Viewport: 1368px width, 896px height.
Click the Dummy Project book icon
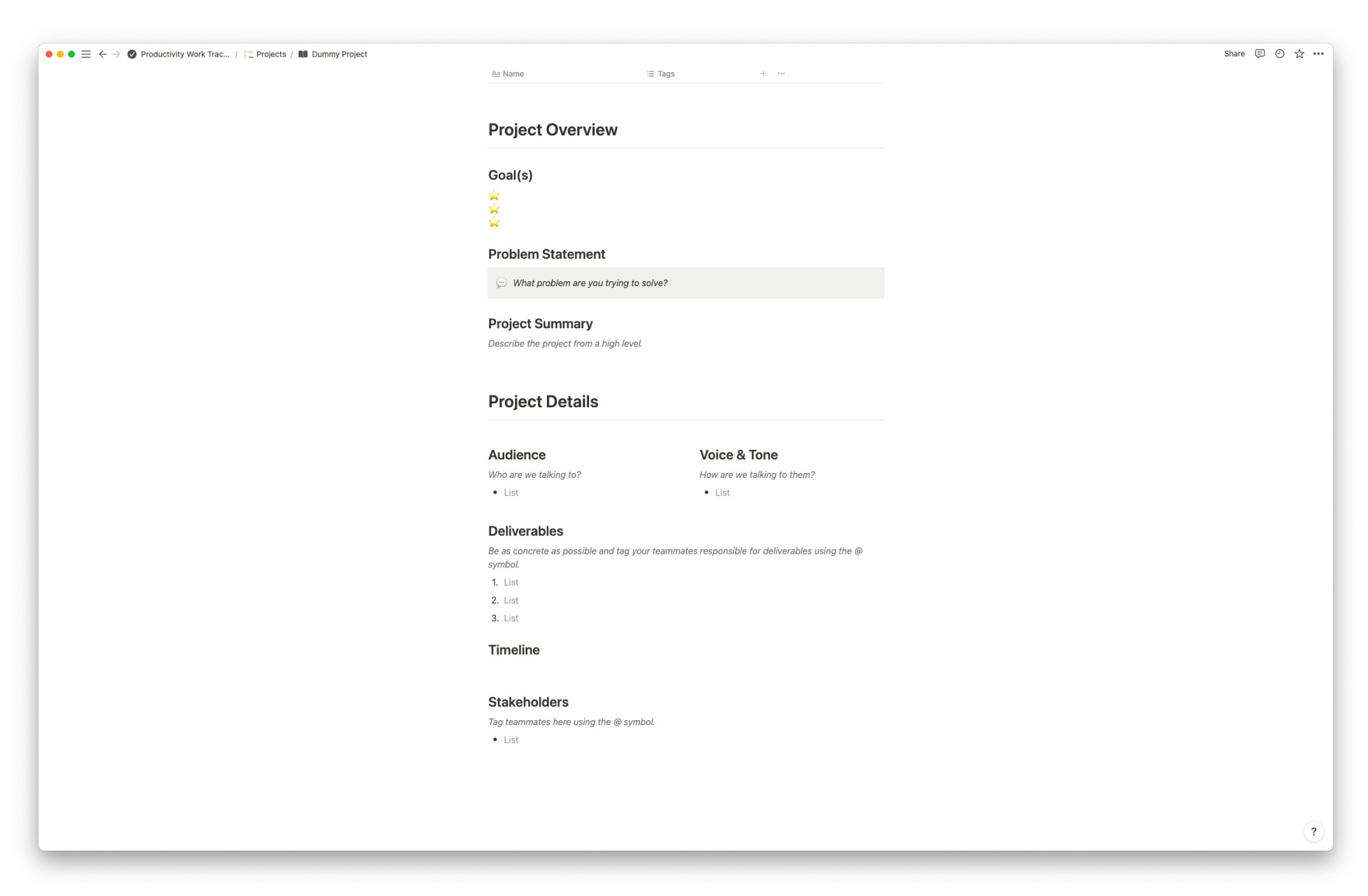tap(303, 54)
